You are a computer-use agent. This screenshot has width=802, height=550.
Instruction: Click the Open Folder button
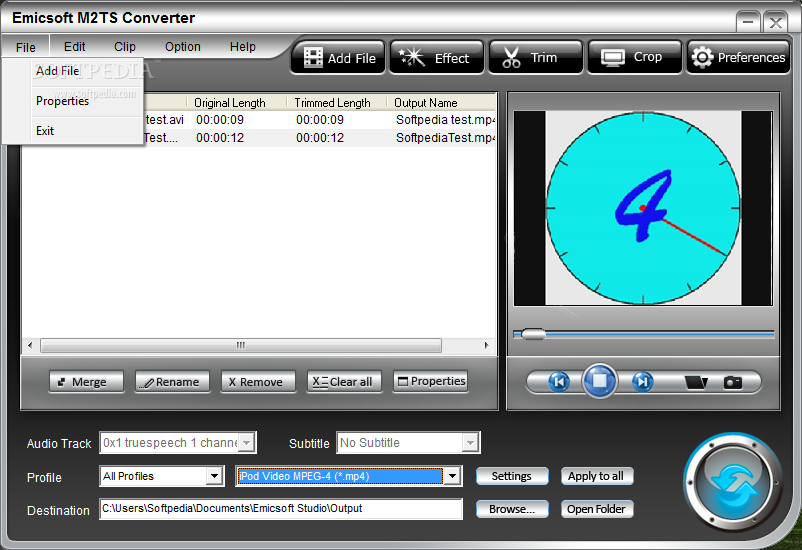point(597,509)
